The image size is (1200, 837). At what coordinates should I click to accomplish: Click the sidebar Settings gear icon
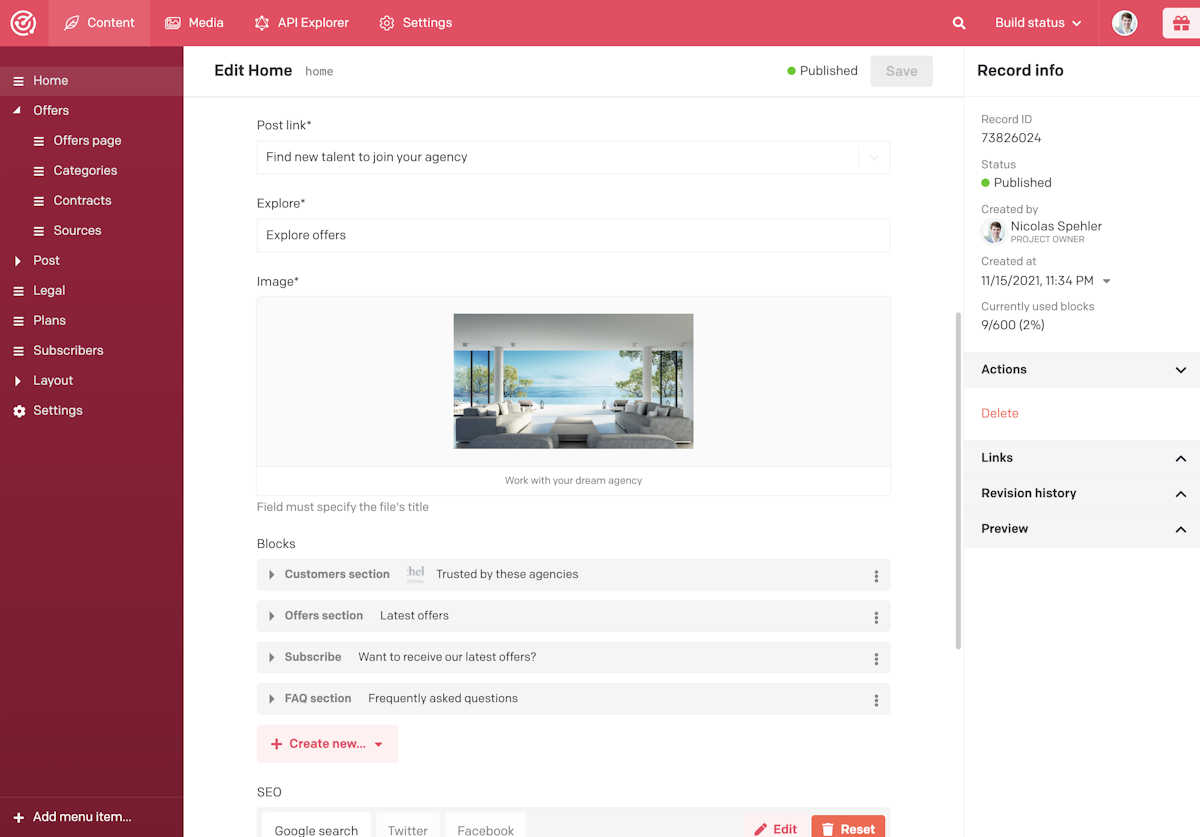[19, 411]
